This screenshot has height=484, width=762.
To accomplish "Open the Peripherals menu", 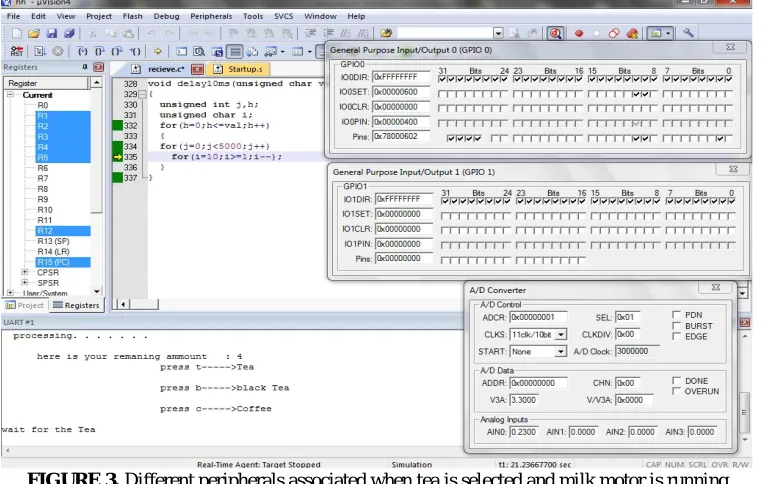I will pyautogui.click(x=211, y=16).
